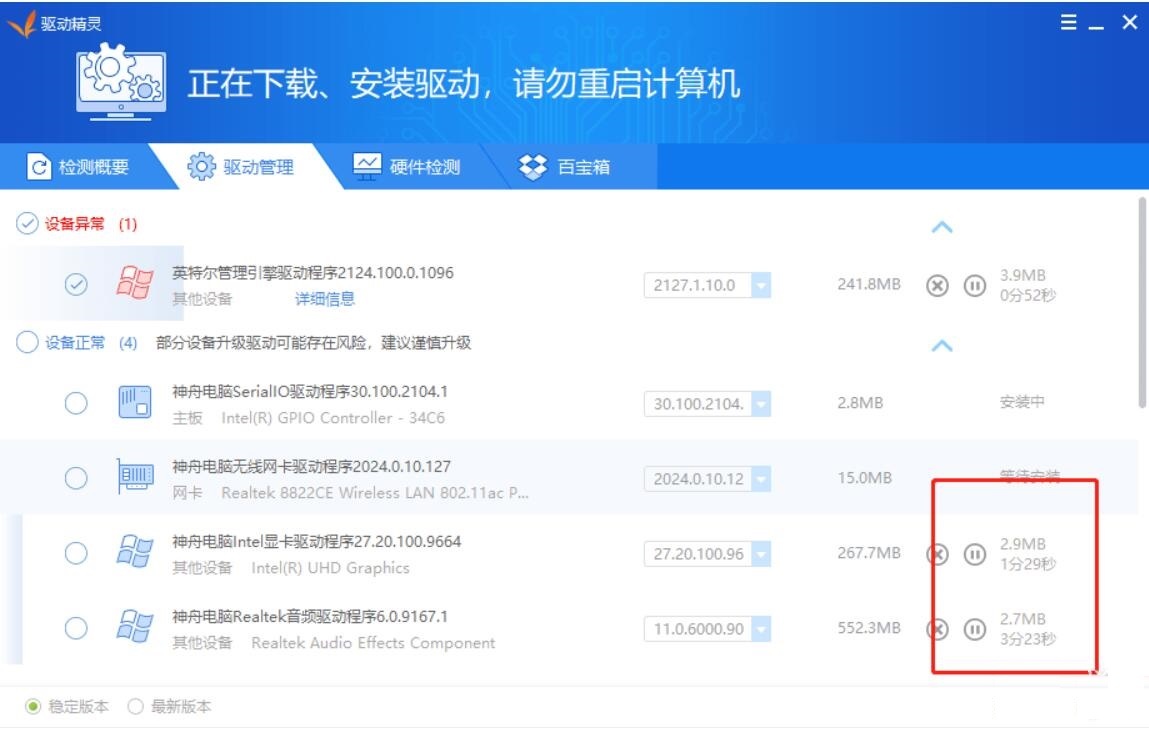Uncheck 英特尔管理引擎驱动程序 checkbox
Viewport: 1149px width, 731px height.
click(76, 284)
